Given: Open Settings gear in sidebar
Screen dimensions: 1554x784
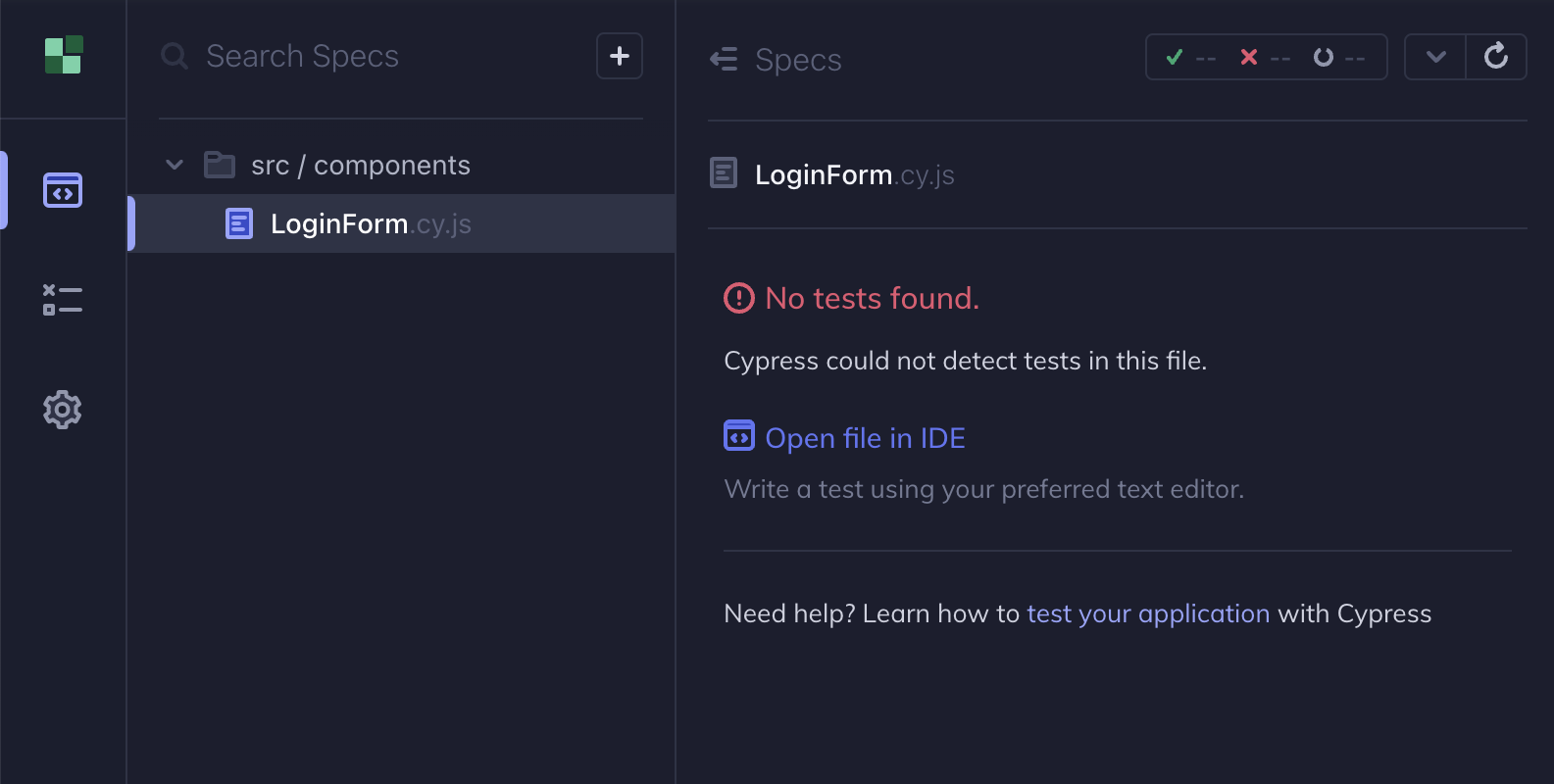Looking at the screenshot, I should pyautogui.click(x=63, y=410).
